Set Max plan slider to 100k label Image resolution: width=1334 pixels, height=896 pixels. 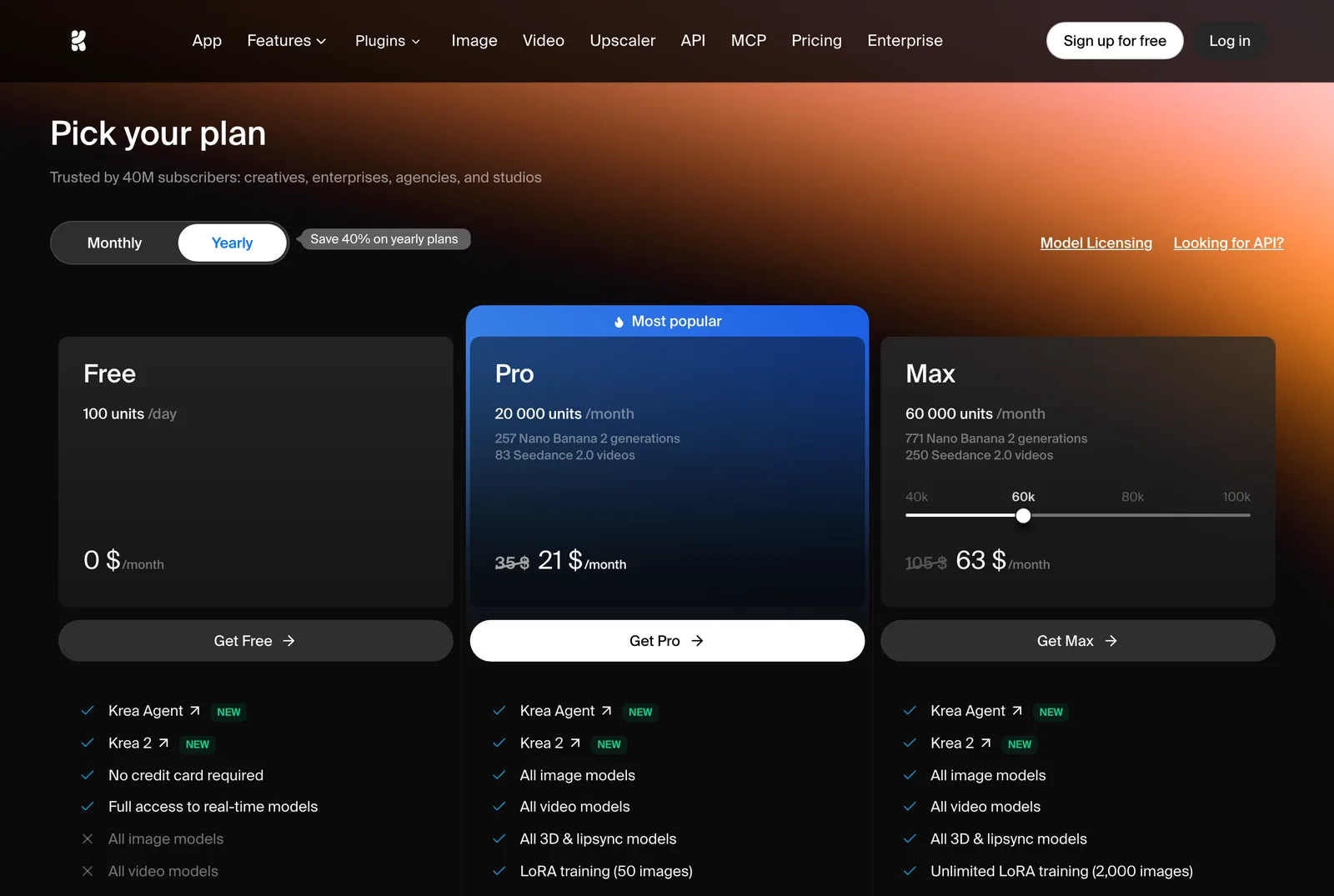tap(1236, 497)
